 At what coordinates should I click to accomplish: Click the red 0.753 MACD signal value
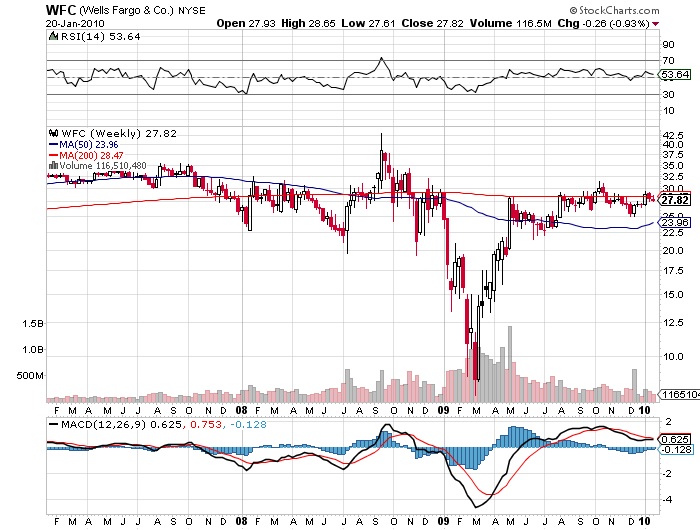(x=206, y=424)
